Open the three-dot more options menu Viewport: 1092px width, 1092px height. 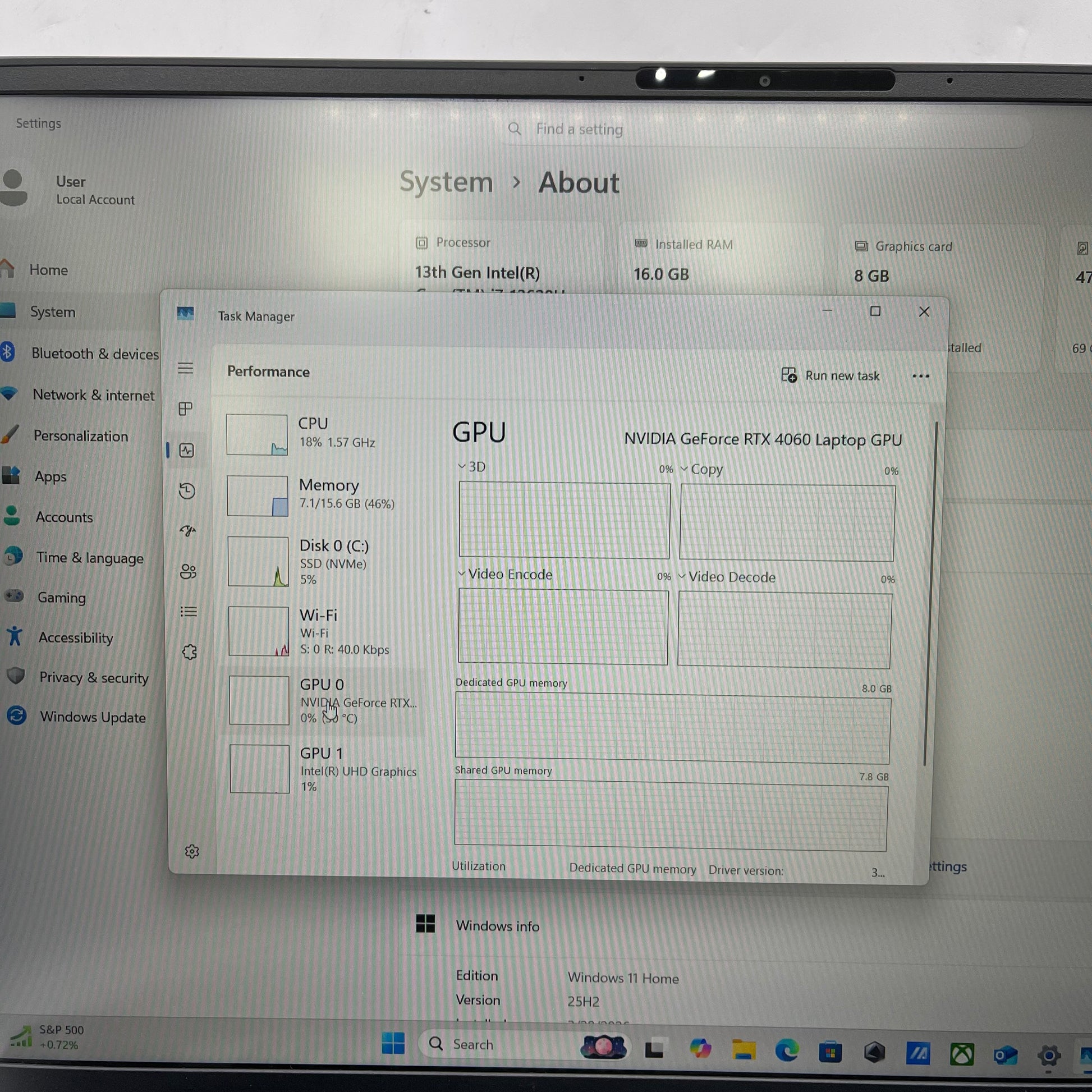tap(920, 377)
